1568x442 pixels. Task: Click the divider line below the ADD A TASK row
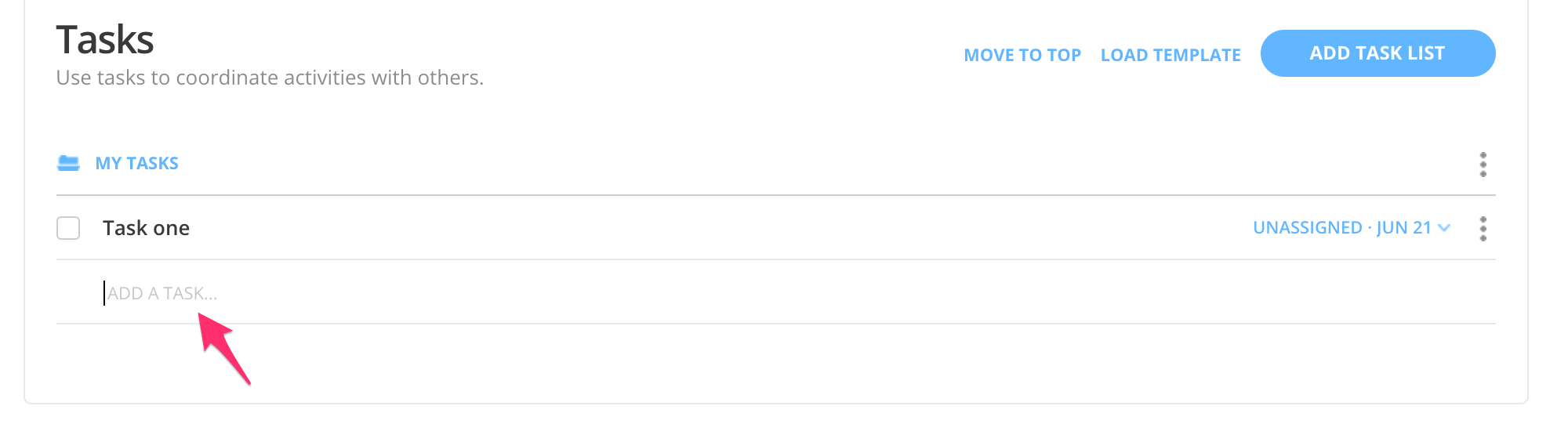click(776, 324)
